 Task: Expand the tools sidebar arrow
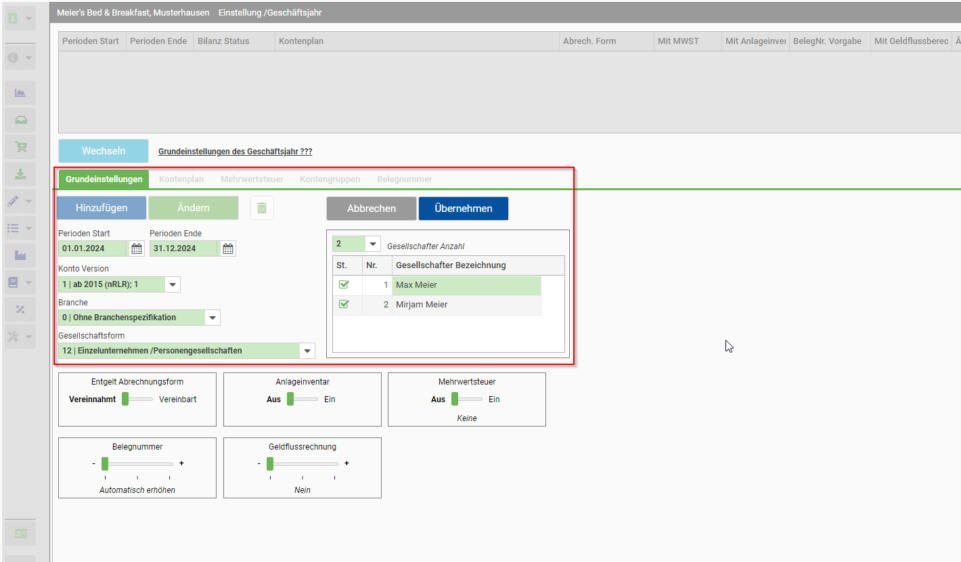tap(28, 336)
